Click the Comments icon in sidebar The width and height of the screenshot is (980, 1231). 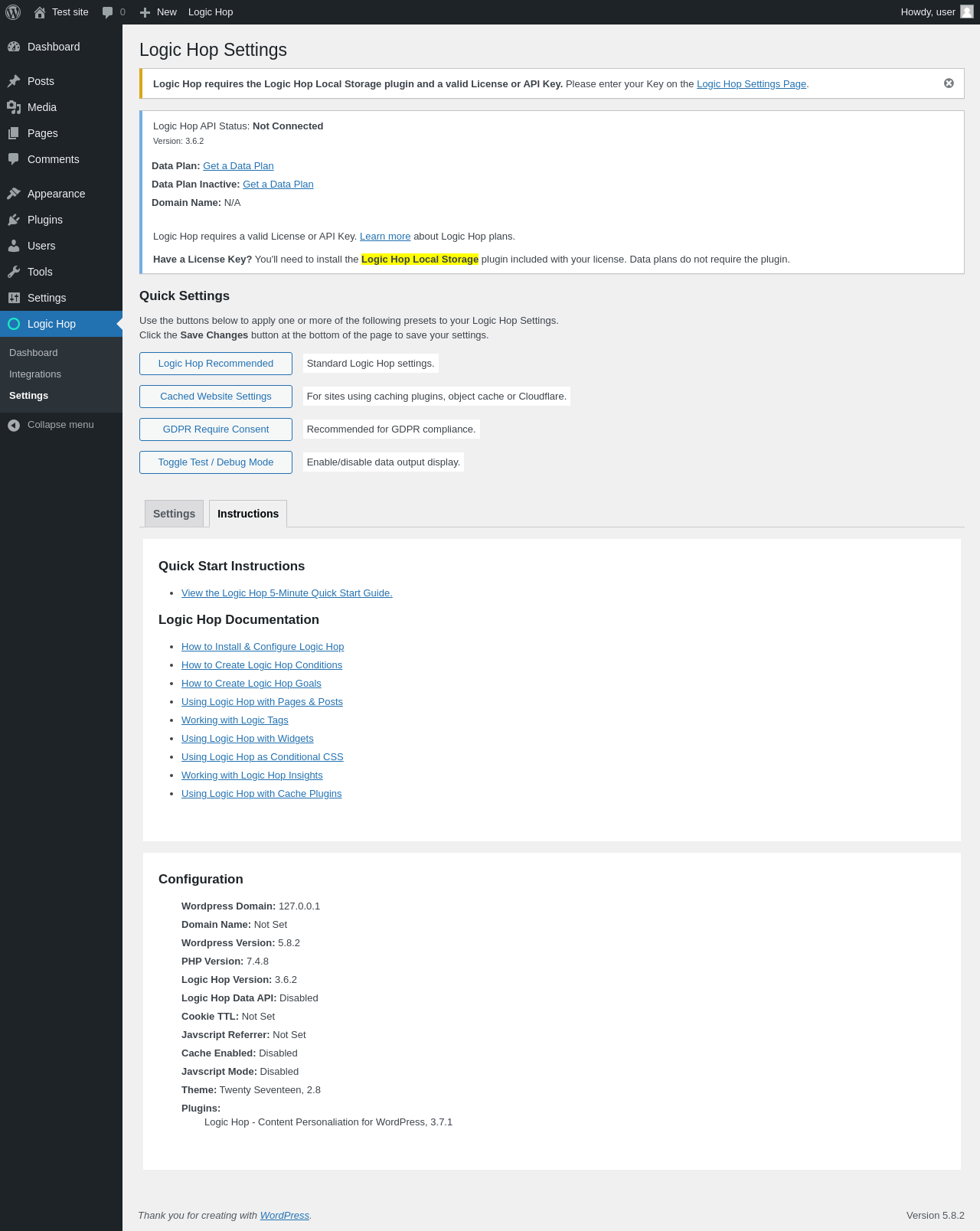pos(14,159)
